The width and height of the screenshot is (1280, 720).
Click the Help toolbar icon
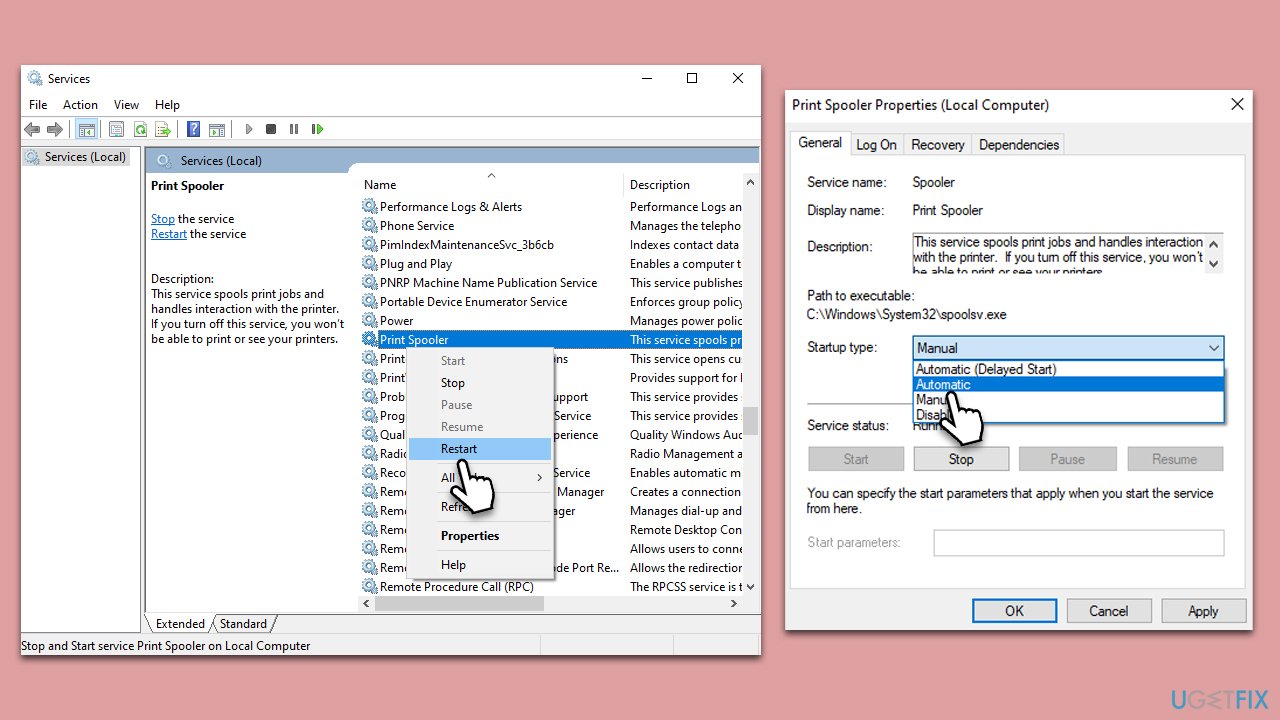tap(193, 129)
